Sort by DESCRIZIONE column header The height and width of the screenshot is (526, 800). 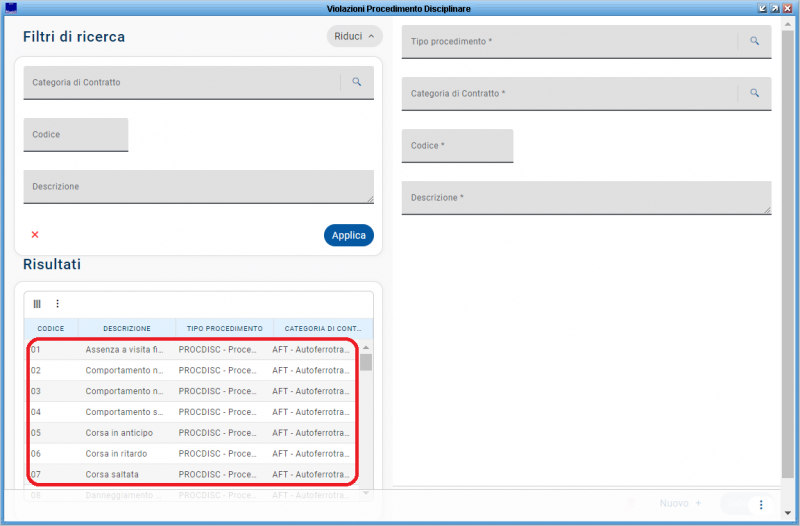[x=127, y=329]
